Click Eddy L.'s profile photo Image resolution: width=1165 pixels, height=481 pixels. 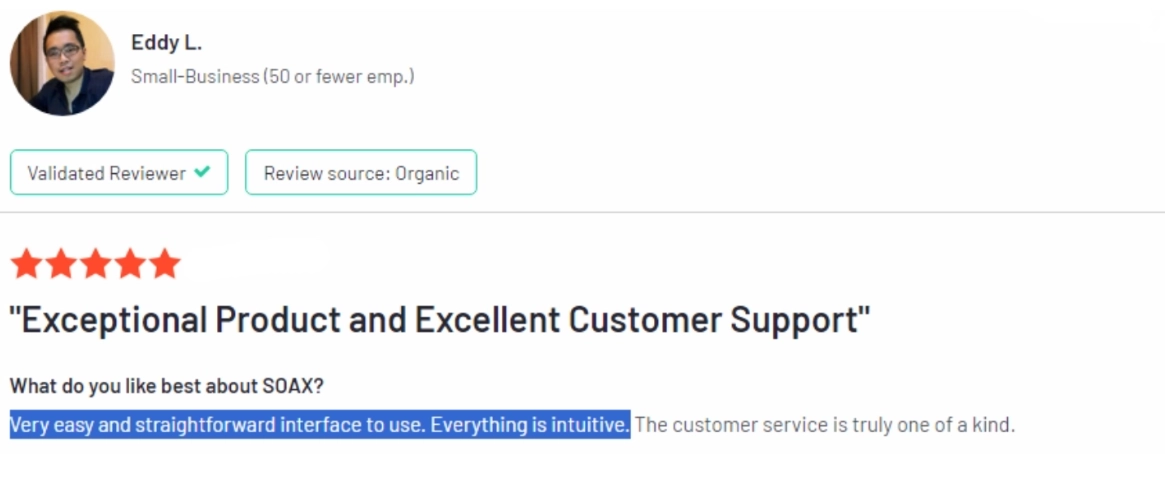(x=62, y=63)
